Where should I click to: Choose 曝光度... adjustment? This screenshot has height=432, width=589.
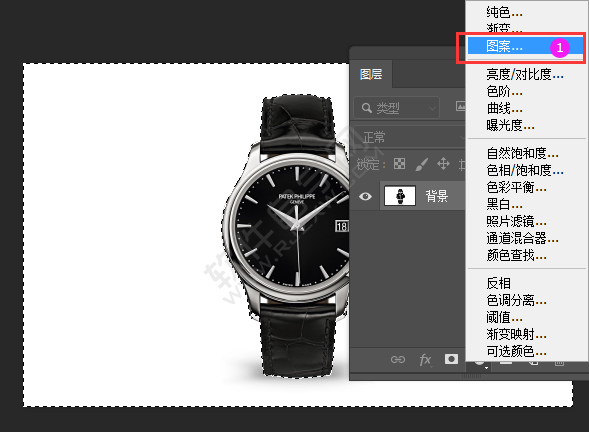pos(510,125)
